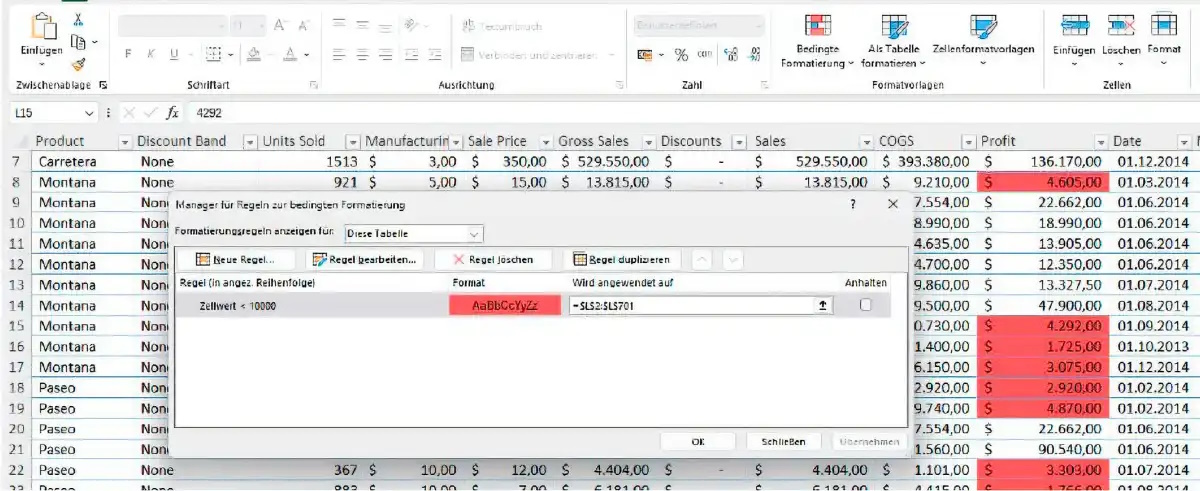The image size is (1200, 491).
Task: Open the Zellenformatvorlagen gallery
Action: [982, 28]
